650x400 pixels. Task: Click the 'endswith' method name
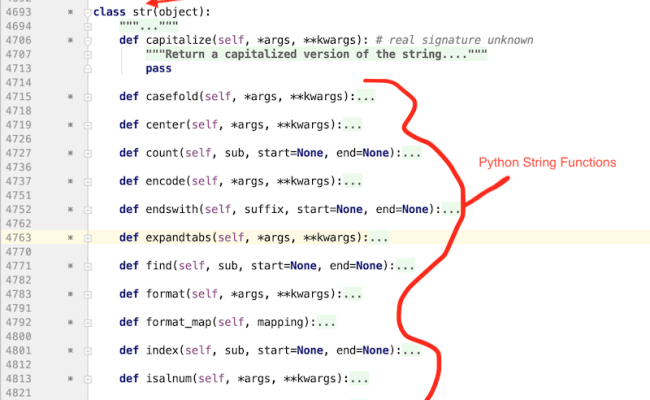(172, 209)
